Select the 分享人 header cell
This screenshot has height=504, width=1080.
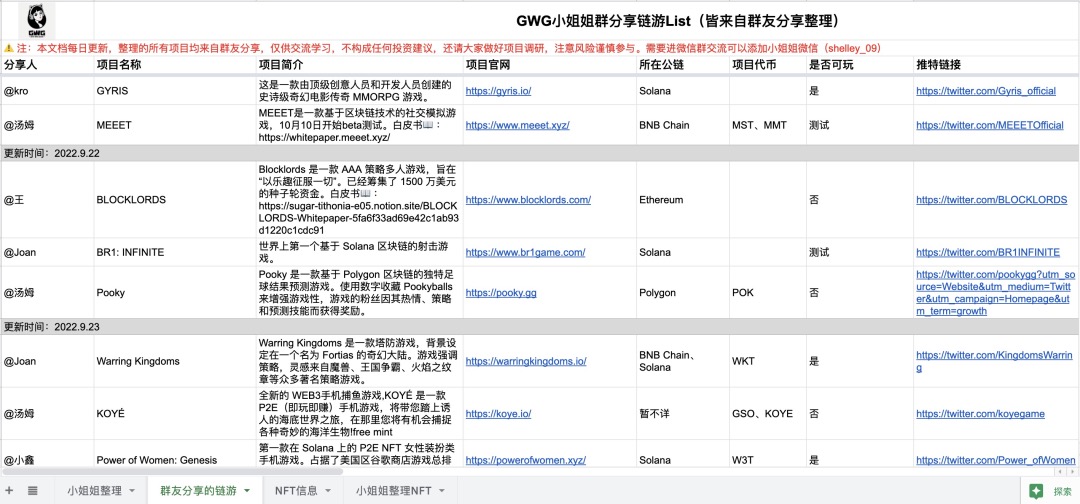pyautogui.click(x=48, y=64)
